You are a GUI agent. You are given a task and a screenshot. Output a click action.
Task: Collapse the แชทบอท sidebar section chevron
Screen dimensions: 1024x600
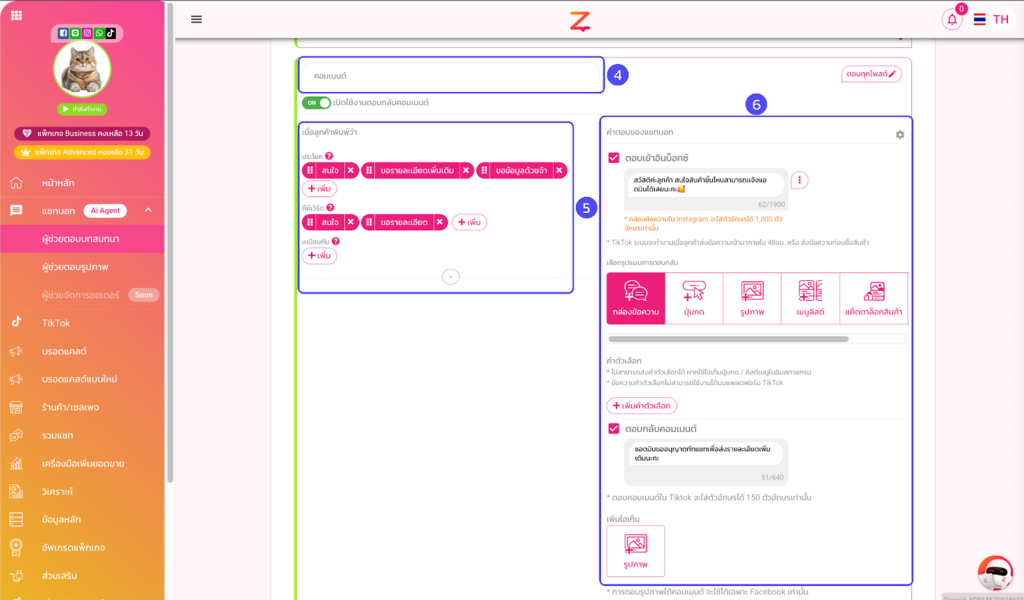tap(148, 210)
